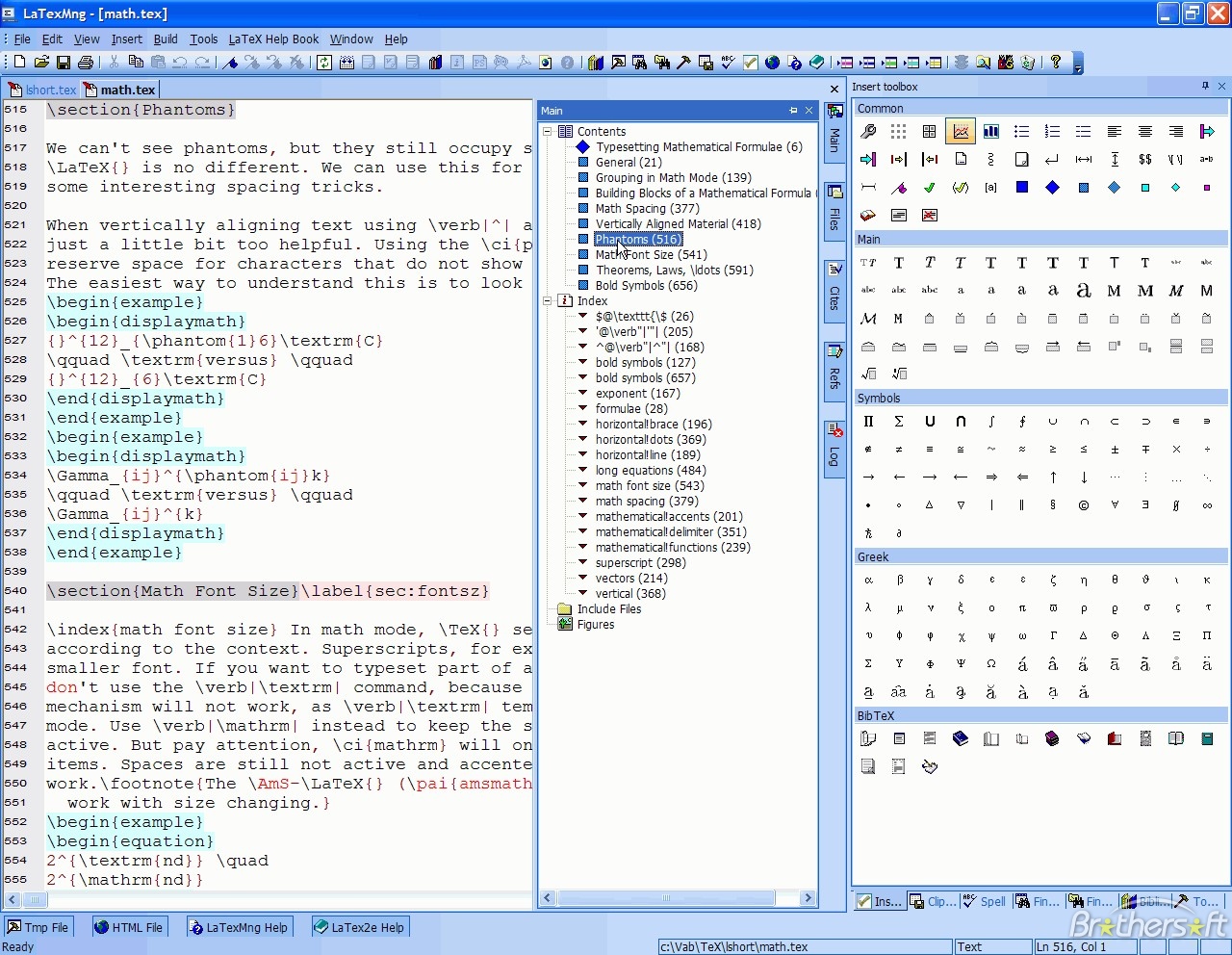Image resolution: width=1232 pixels, height=955 pixels.
Task: Pin the Main navigation panel
Action: [x=793, y=111]
